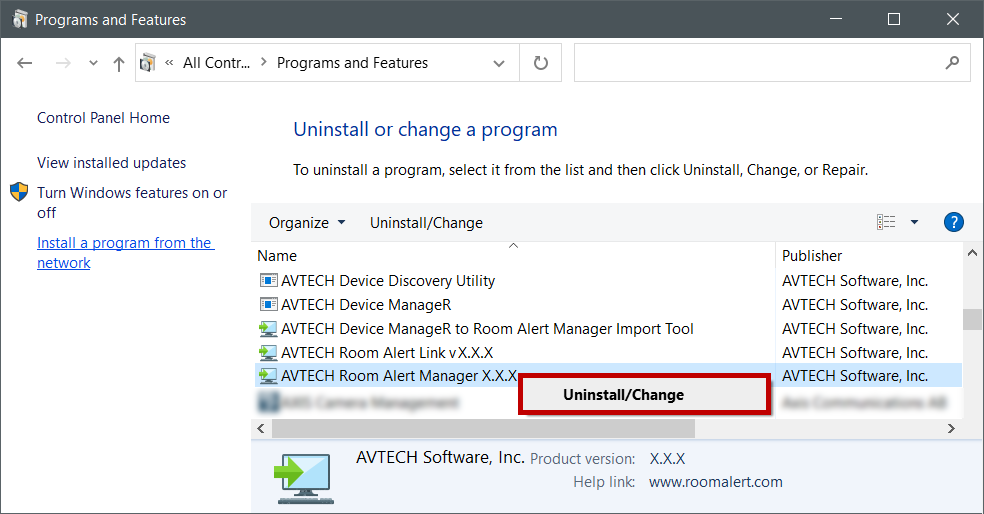
Task: Sort programs by the Publisher column header
Action: pos(812,256)
